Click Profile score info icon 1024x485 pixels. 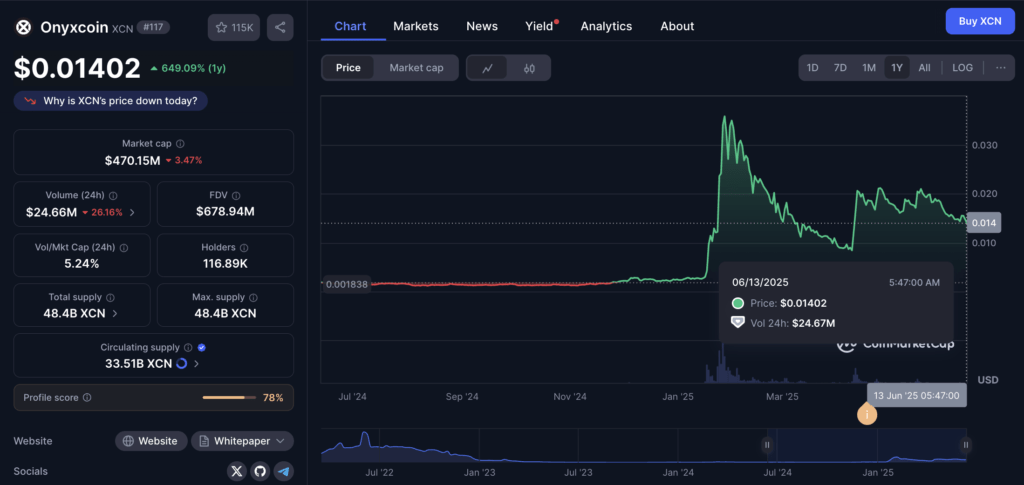88,398
